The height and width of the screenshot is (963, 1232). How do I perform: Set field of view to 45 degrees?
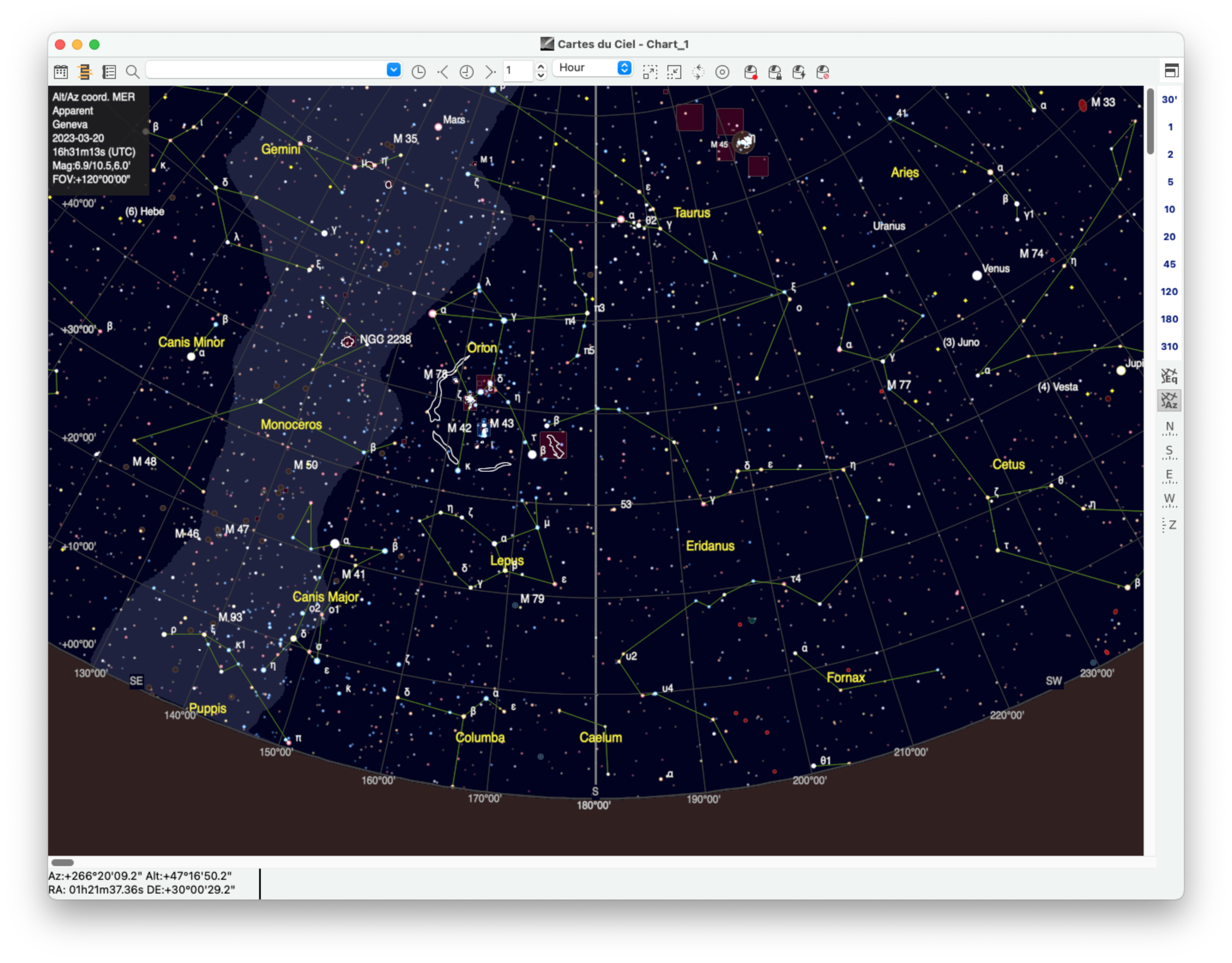tap(1169, 264)
